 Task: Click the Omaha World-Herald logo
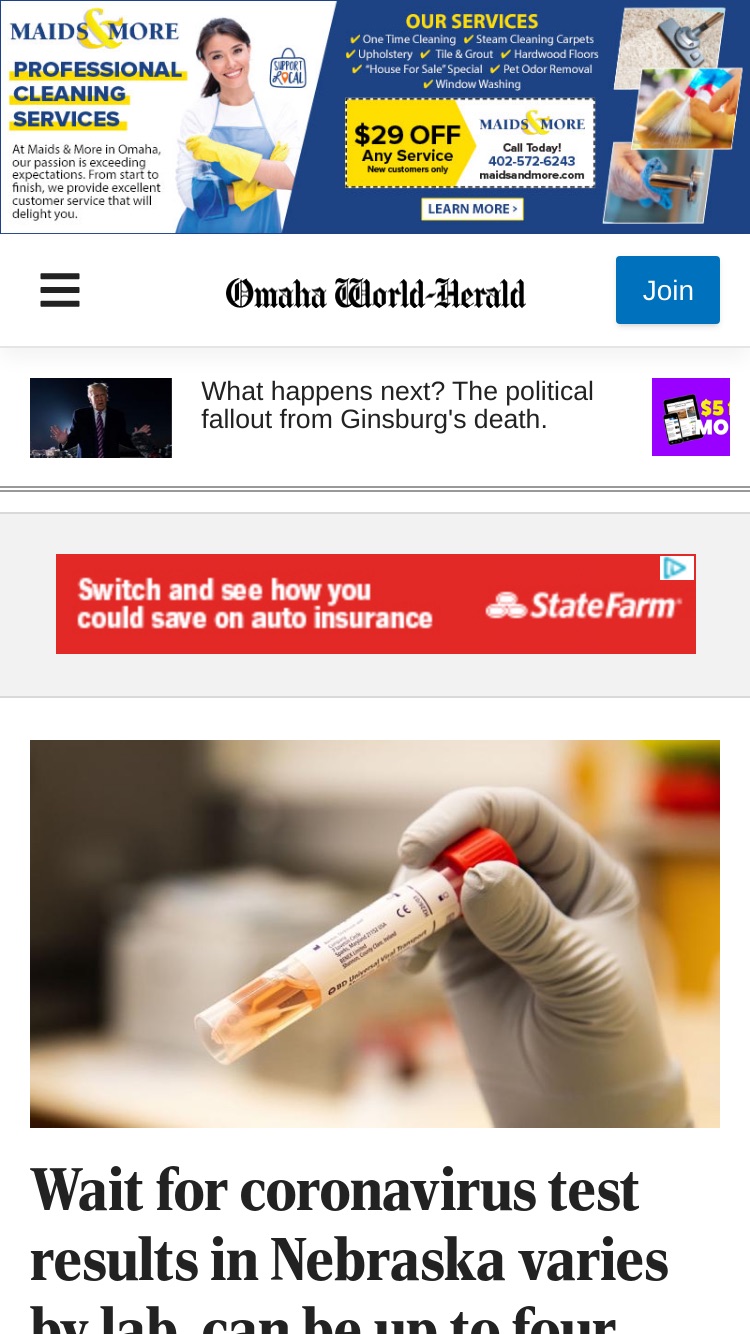coord(375,292)
